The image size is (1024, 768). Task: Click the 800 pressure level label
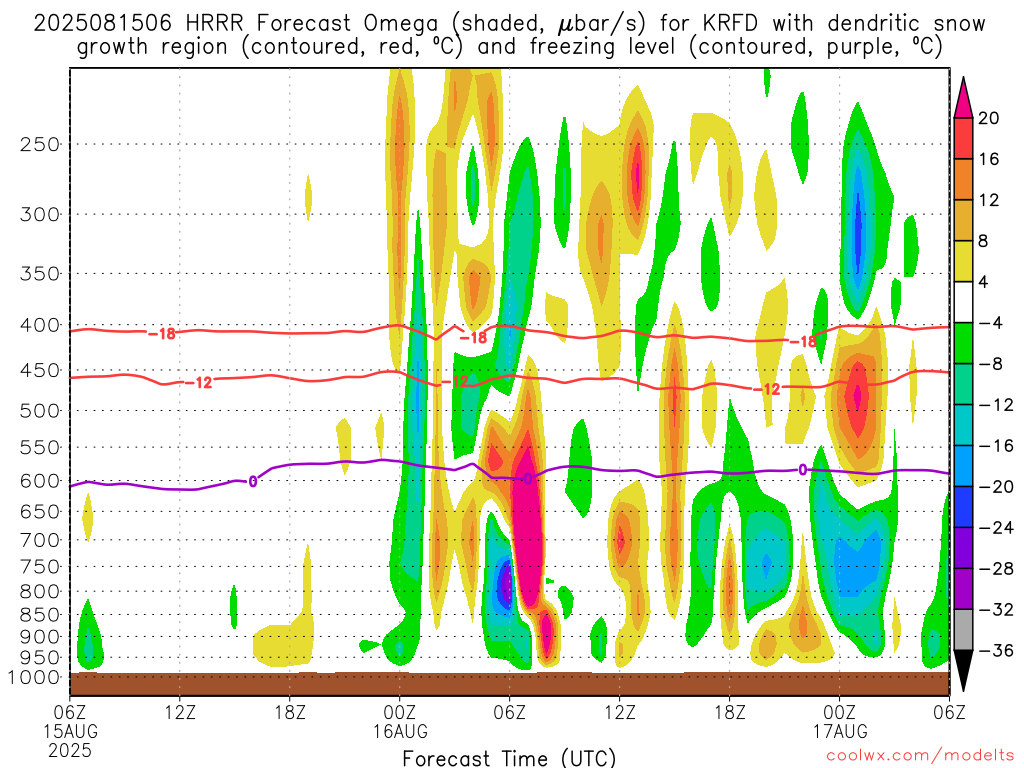click(40, 592)
